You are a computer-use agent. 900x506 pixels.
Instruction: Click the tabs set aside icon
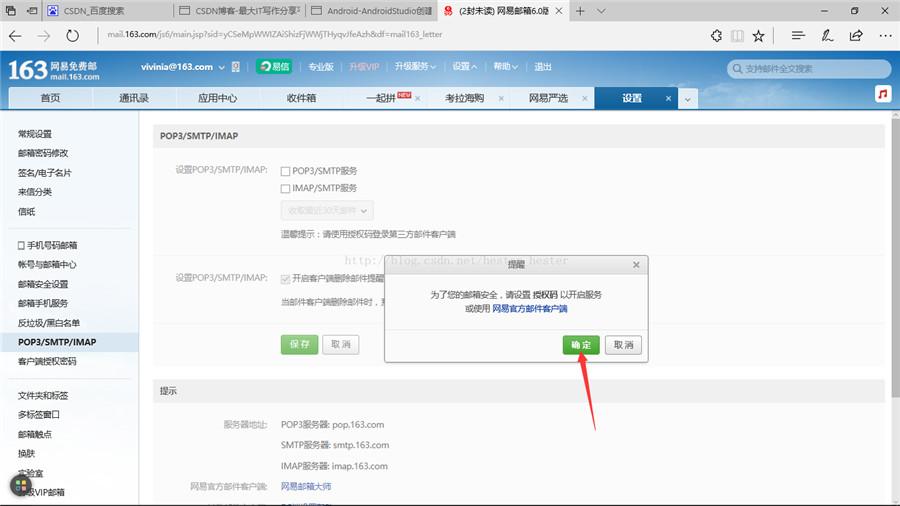(x=11, y=10)
